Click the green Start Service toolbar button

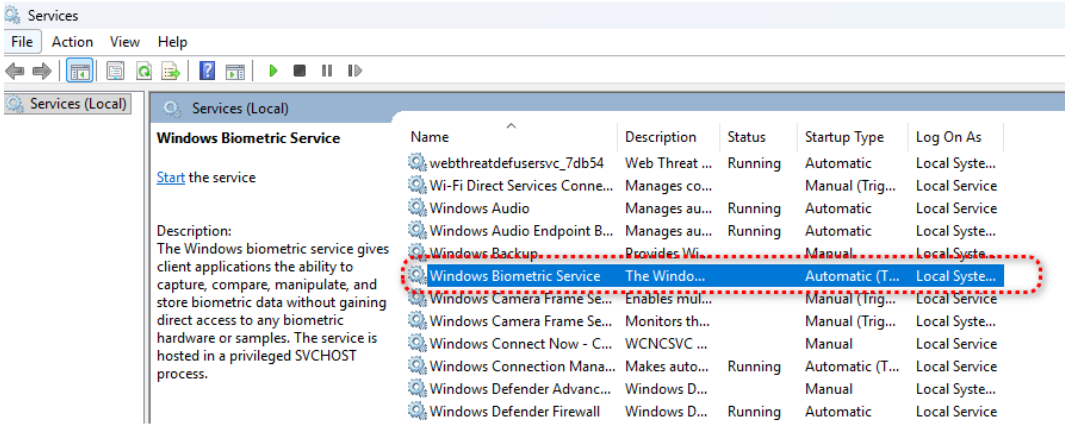[x=273, y=71]
